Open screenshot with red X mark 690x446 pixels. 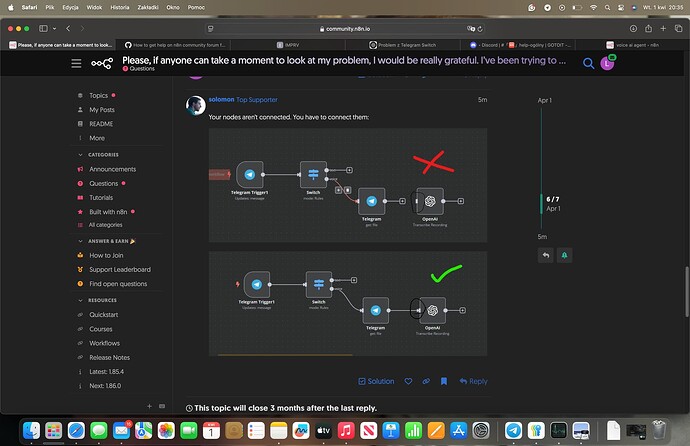348,185
